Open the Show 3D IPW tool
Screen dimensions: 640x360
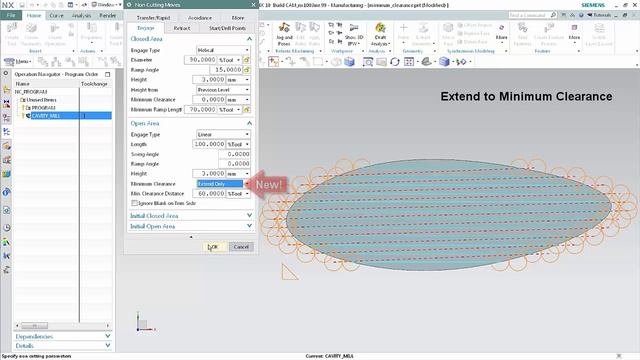[x=353, y=34]
